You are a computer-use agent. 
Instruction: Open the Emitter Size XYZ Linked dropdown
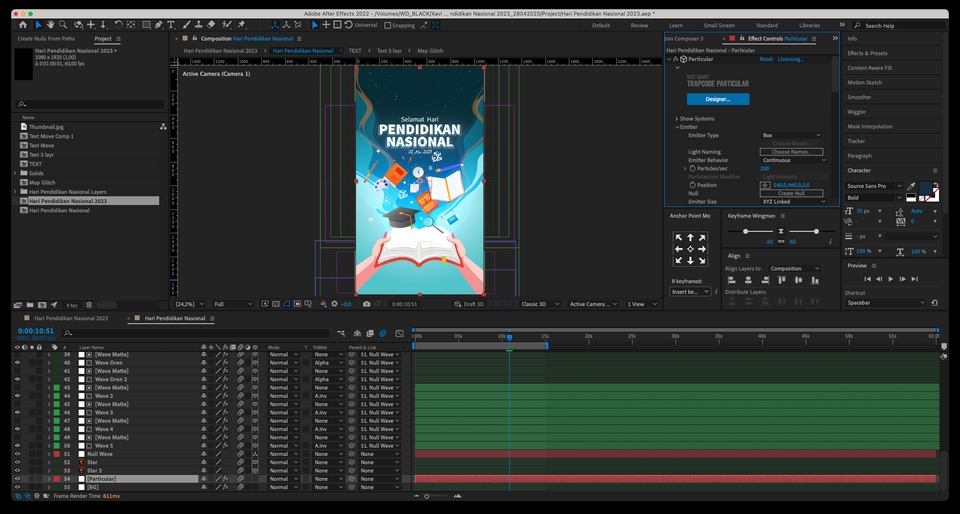tap(794, 201)
